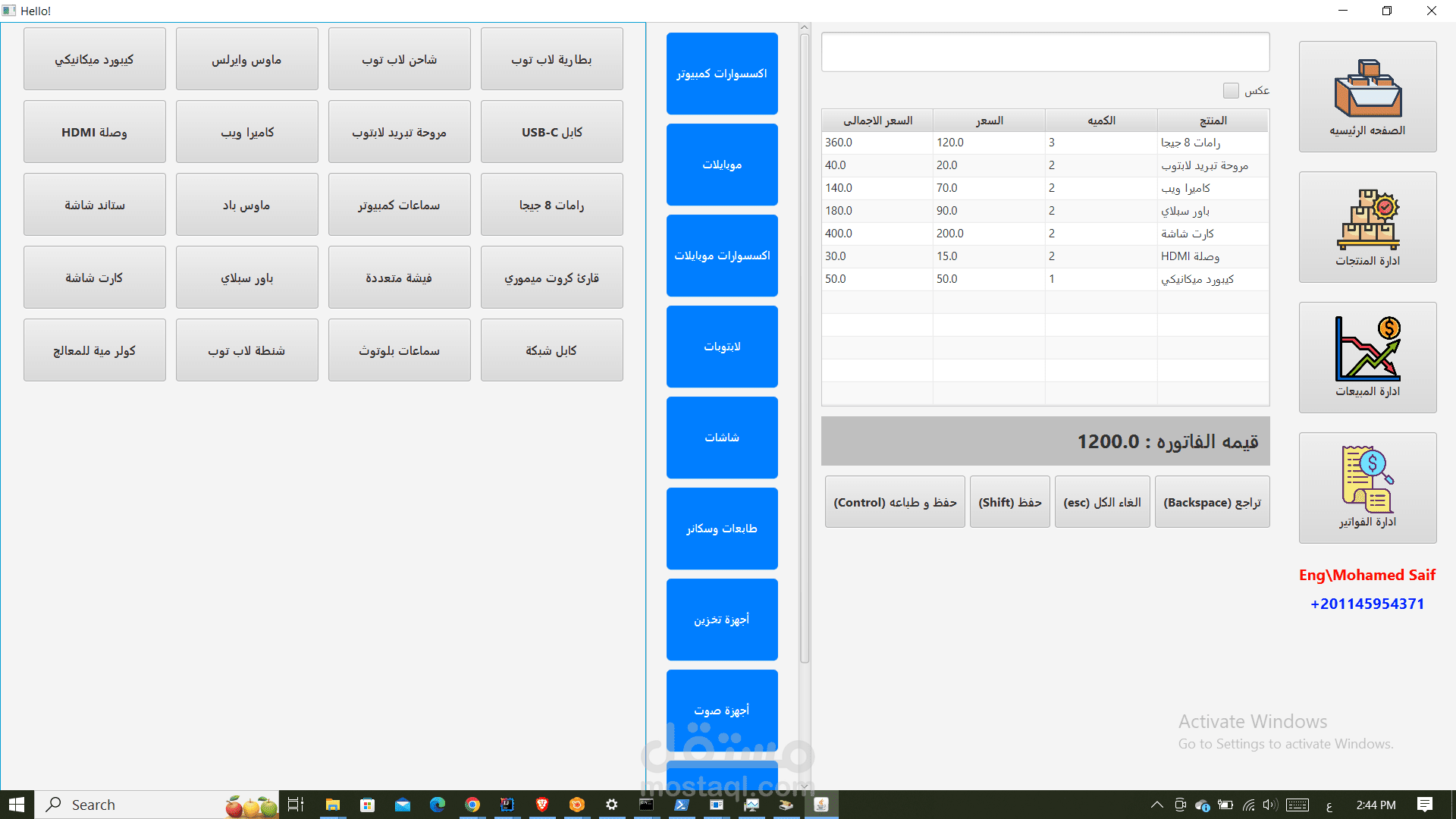The width and height of the screenshot is (1456, 819).
Task: Click تراجع (Backspace) undo button
Action: point(1213,502)
